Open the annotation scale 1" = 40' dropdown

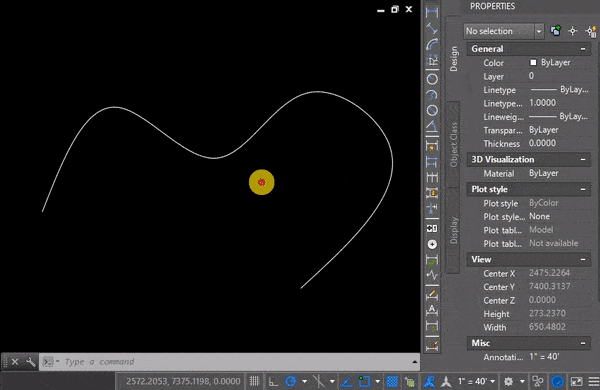(x=477, y=381)
